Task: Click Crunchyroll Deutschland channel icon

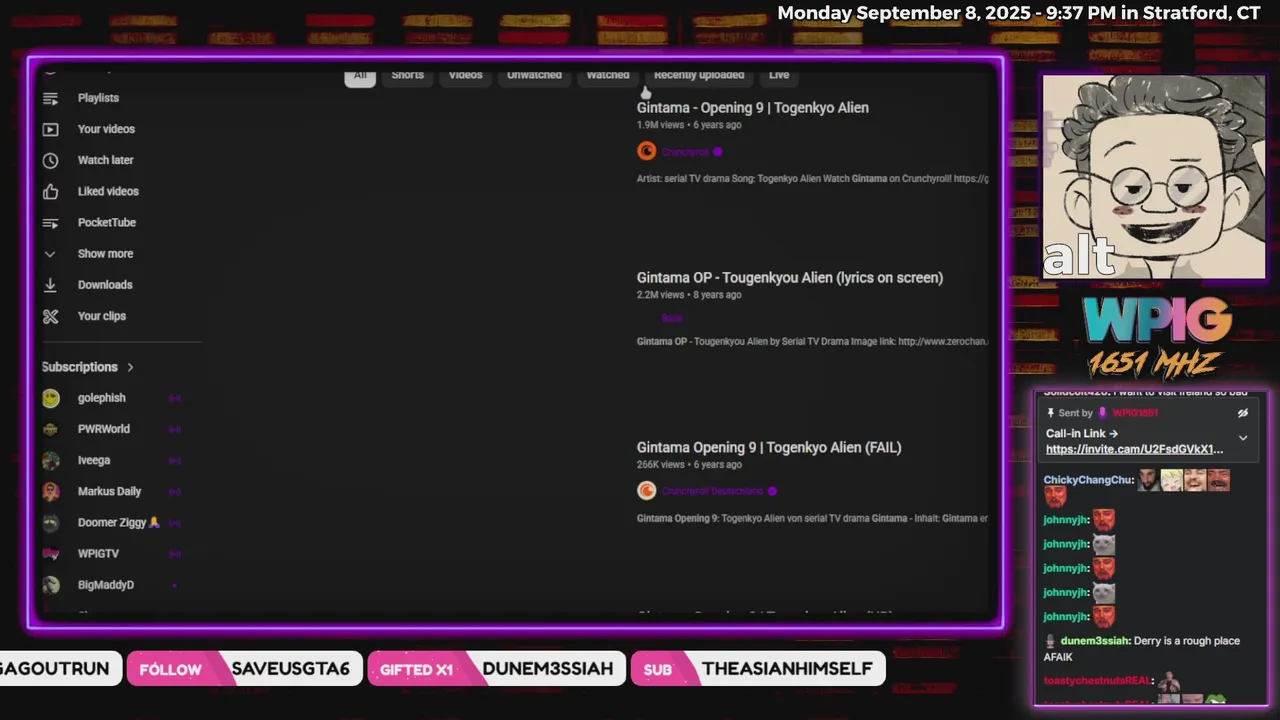Action: (646, 490)
